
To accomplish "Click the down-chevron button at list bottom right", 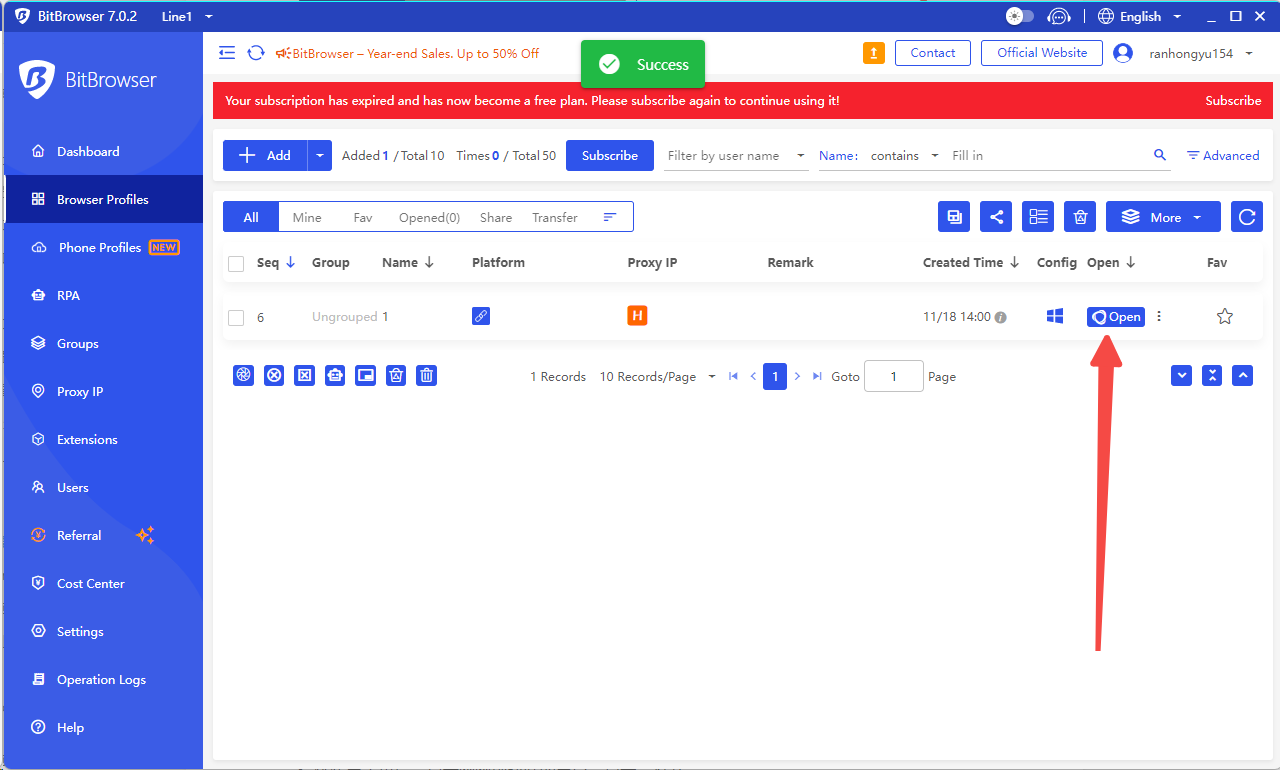I will pyautogui.click(x=1182, y=375).
